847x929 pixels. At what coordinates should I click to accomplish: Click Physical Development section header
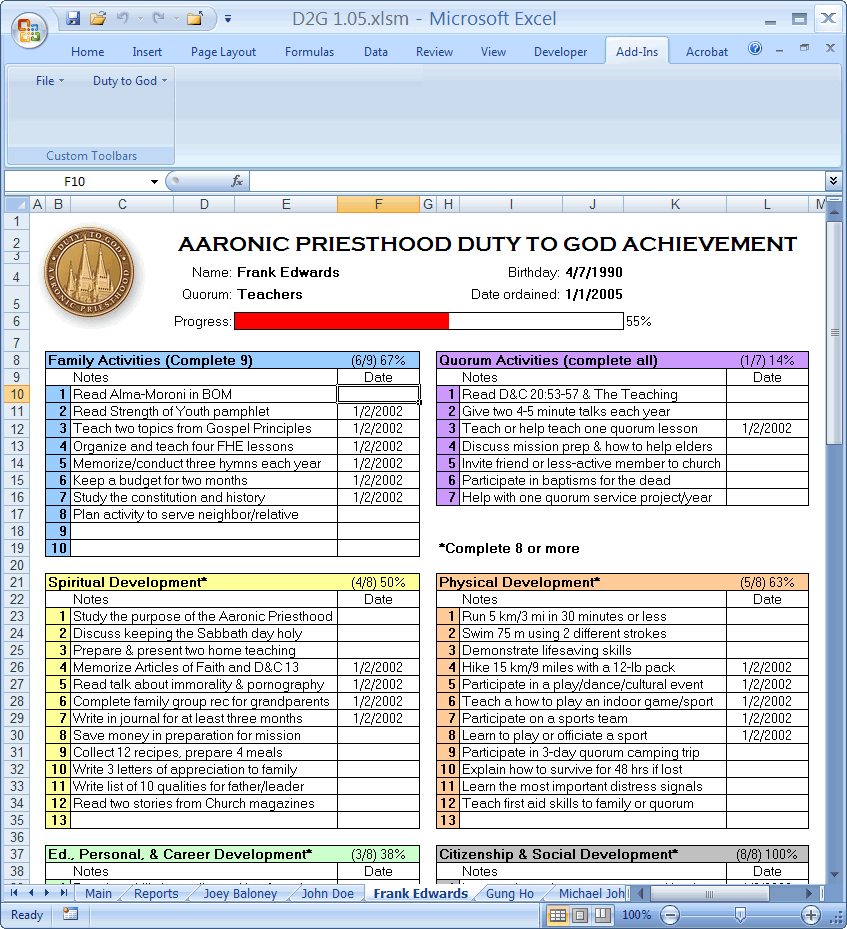point(623,582)
